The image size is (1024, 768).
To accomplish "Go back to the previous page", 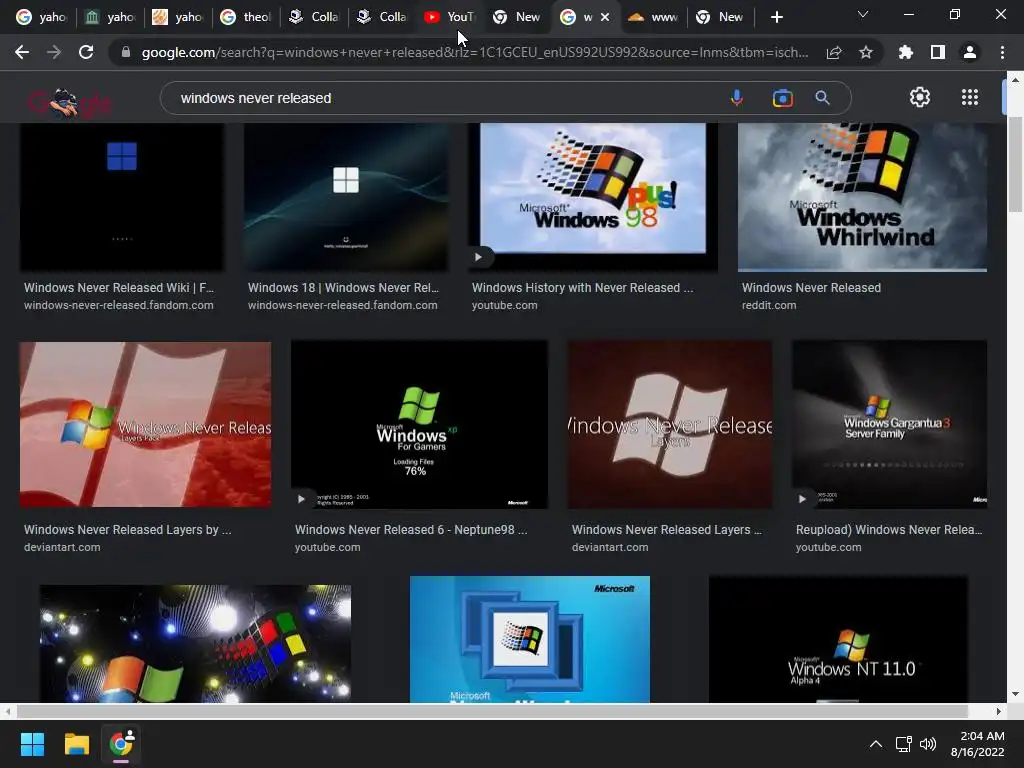I will (22, 52).
